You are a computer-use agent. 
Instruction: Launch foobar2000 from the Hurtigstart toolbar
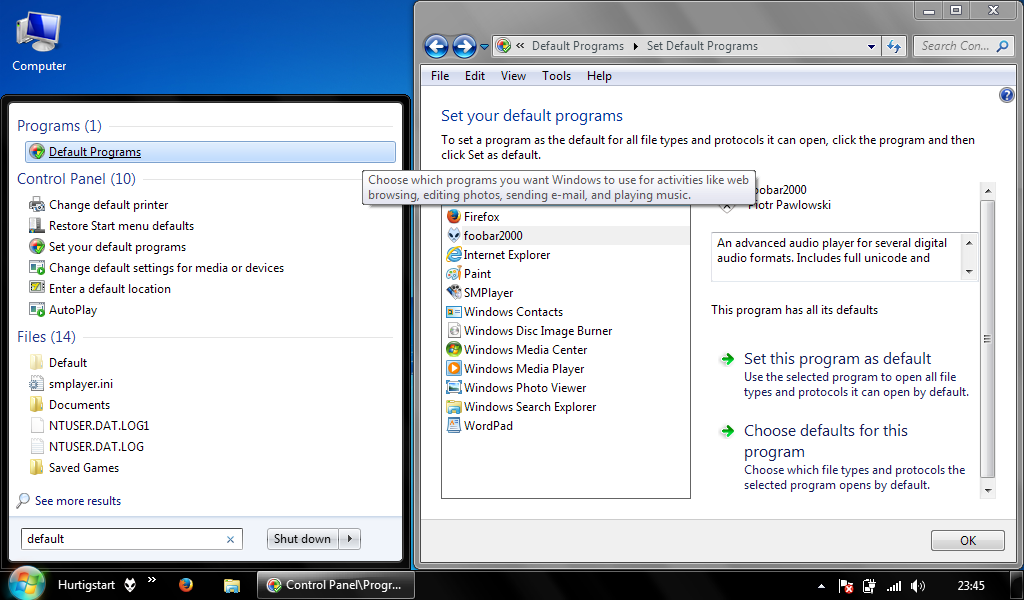click(130, 585)
